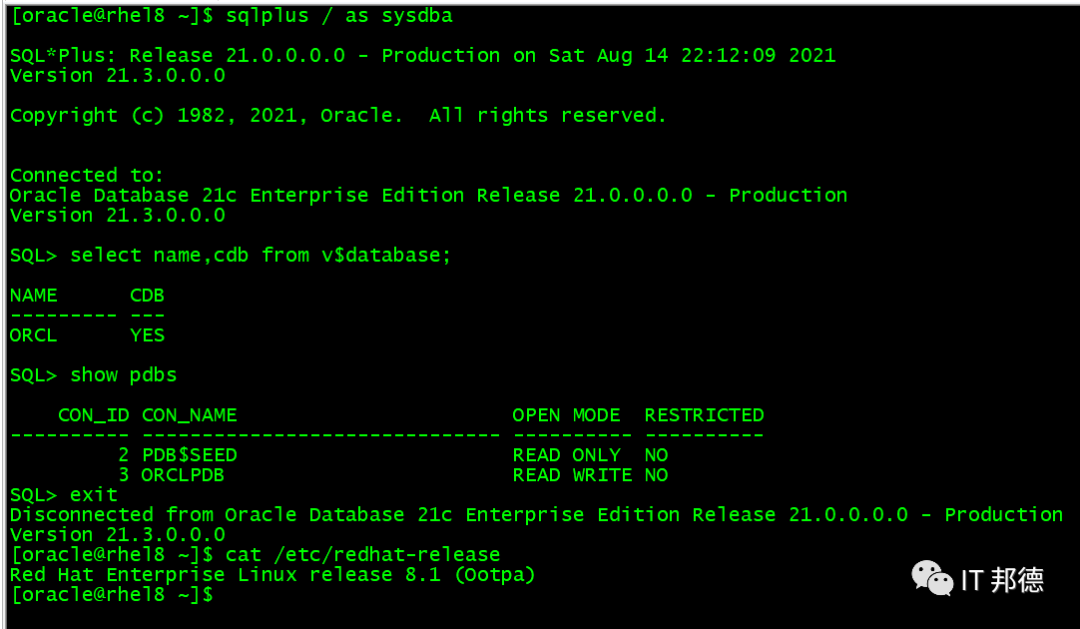Click the PDB$SEED container name
The width and height of the screenshot is (1080, 629).
tap(189, 455)
